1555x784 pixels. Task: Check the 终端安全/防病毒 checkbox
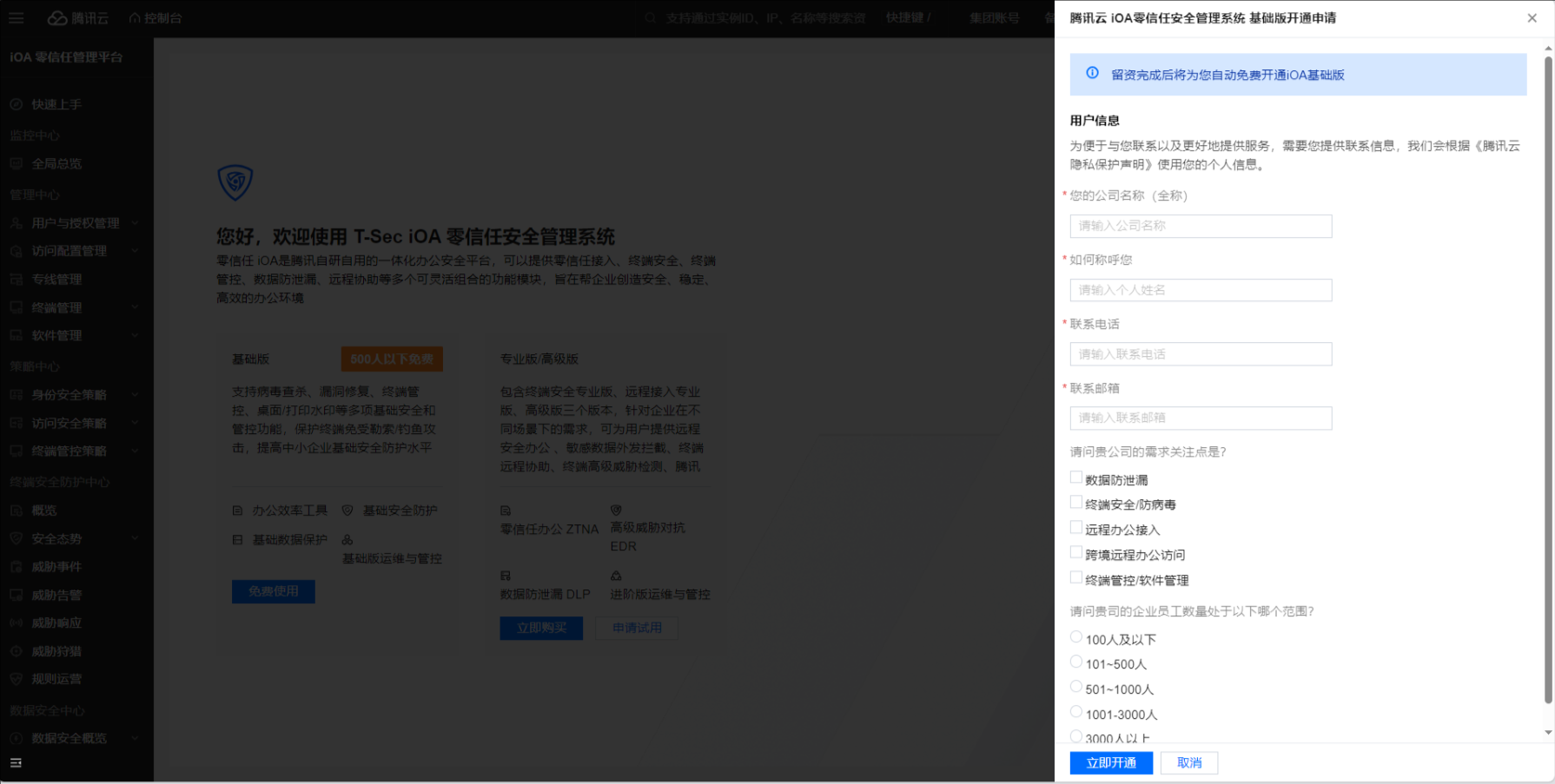click(x=1076, y=503)
